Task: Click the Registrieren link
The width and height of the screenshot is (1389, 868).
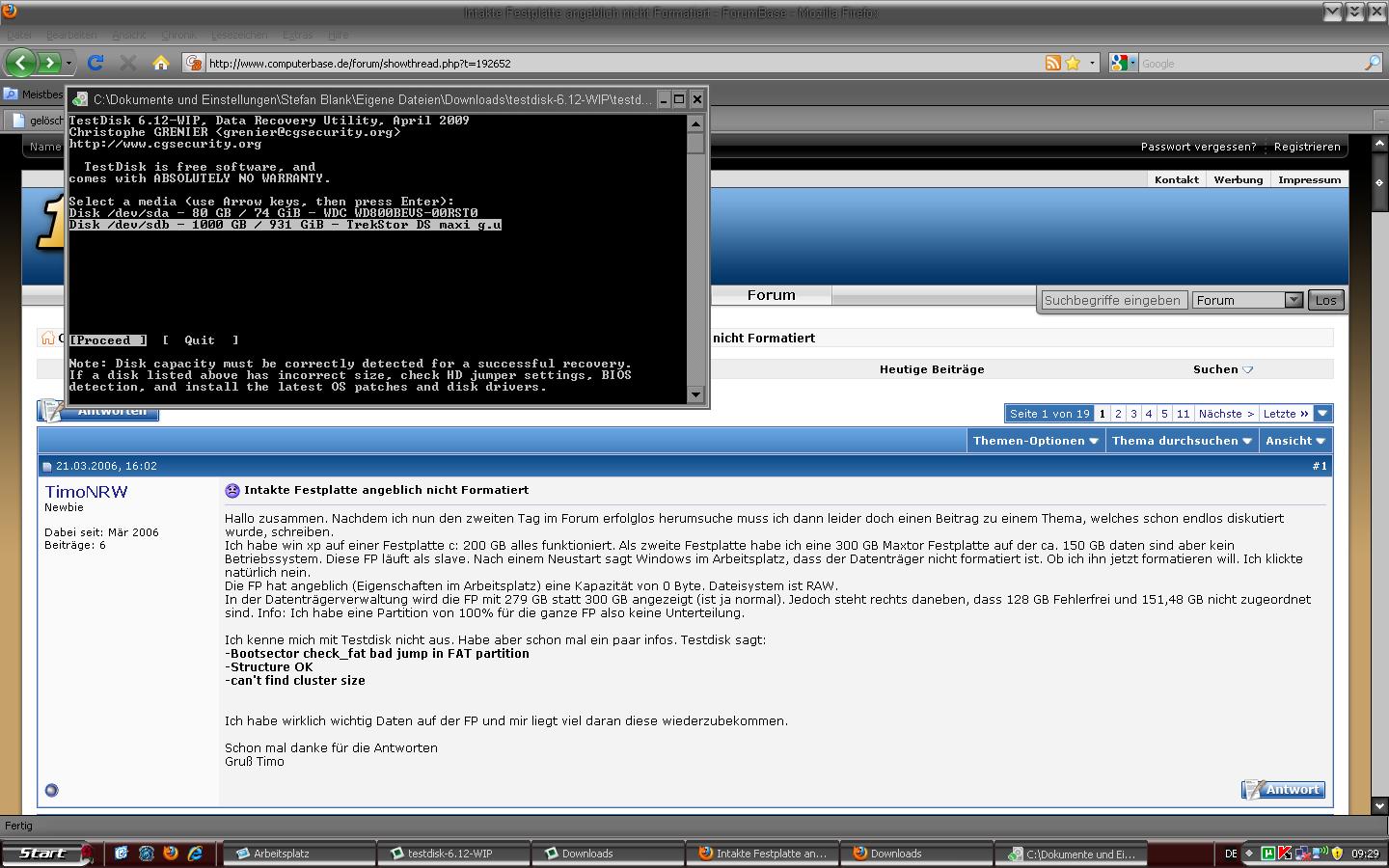Action: (x=1307, y=148)
